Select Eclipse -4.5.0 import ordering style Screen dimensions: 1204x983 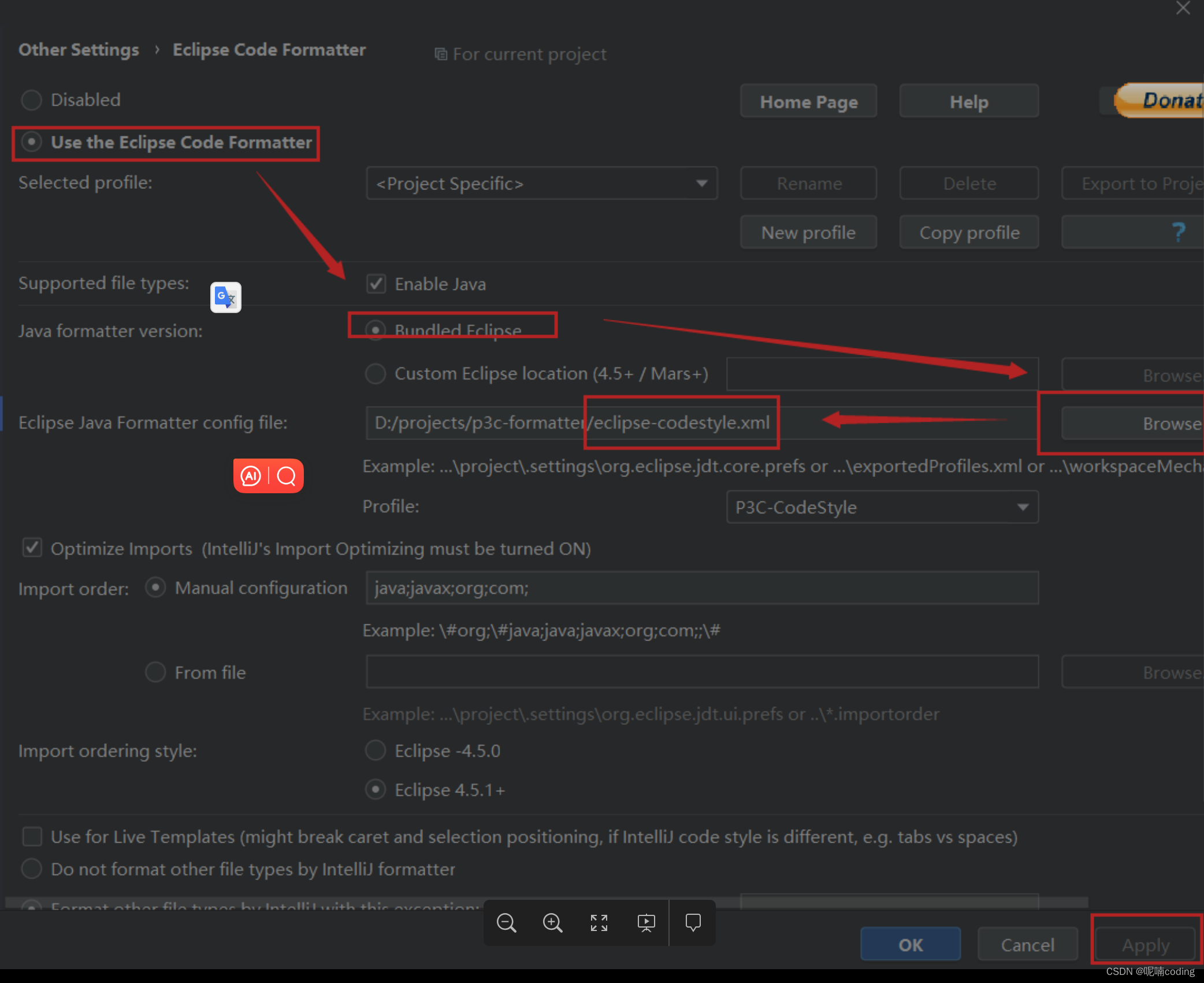pyautogui.click(x=376, y=750)
